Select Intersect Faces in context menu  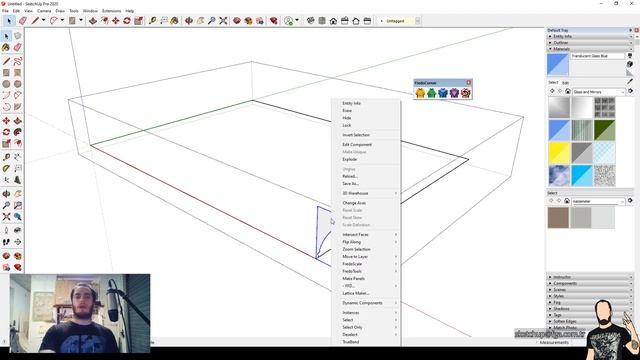[355, 235]
